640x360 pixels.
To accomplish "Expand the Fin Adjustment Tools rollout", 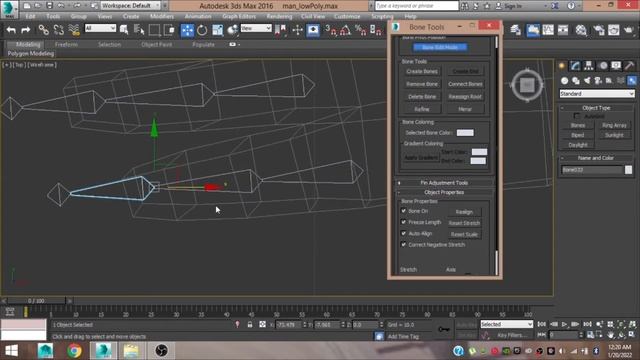I will 444,183.
